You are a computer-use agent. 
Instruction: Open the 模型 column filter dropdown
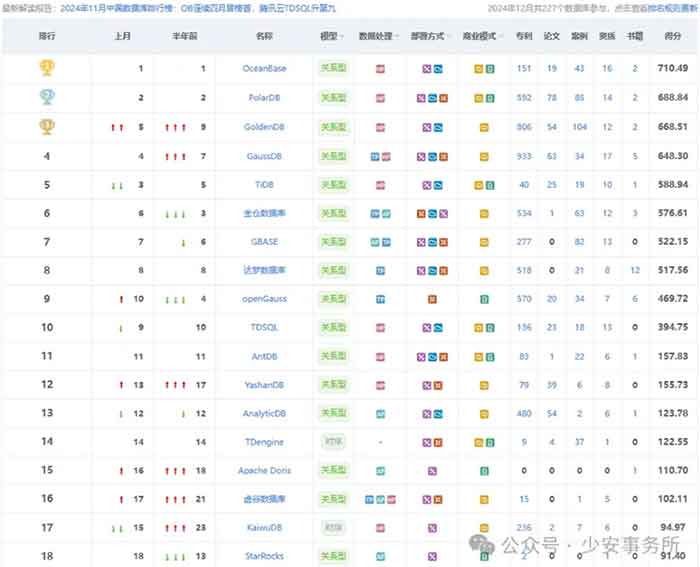point(331,36)
